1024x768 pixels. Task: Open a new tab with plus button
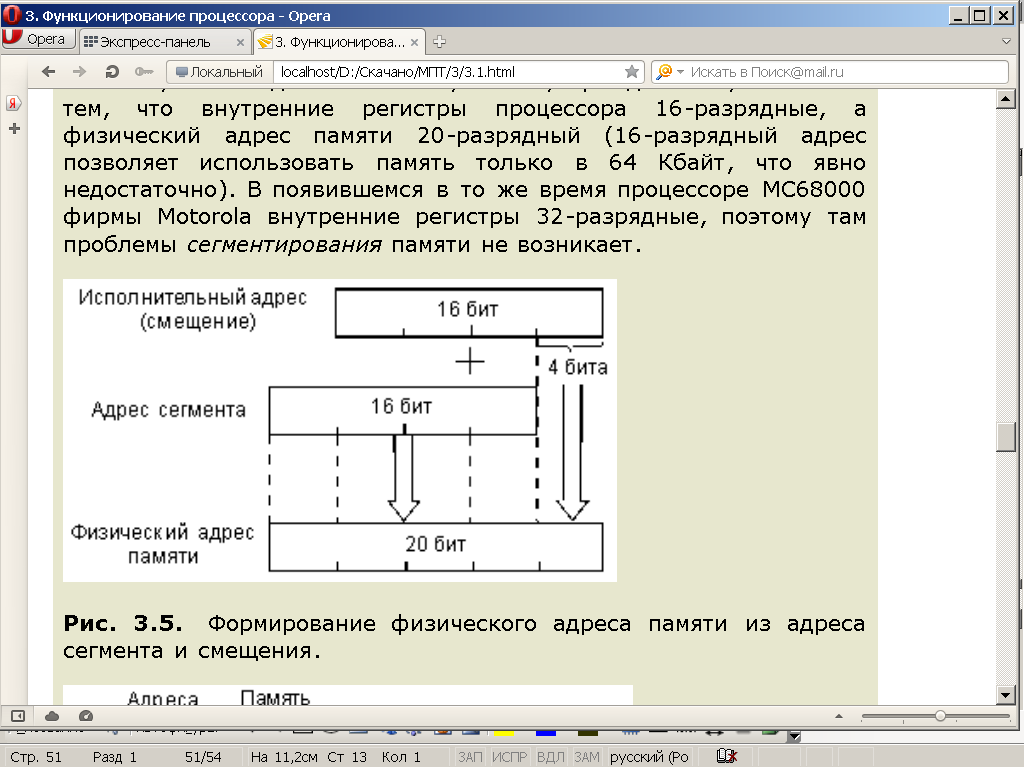point(440,42)
